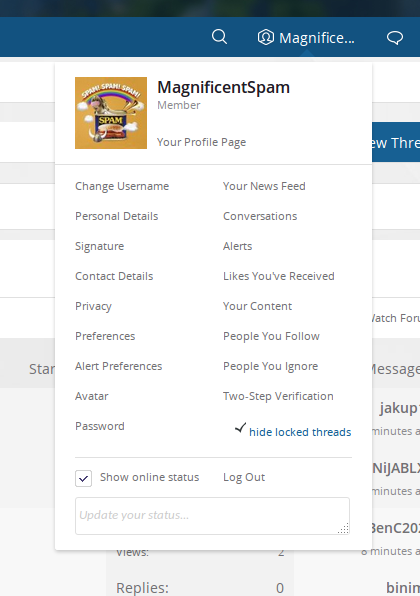This screenshot has height=596, width=420.
Task: Open Your Content
Action: (x=257, y=306)
